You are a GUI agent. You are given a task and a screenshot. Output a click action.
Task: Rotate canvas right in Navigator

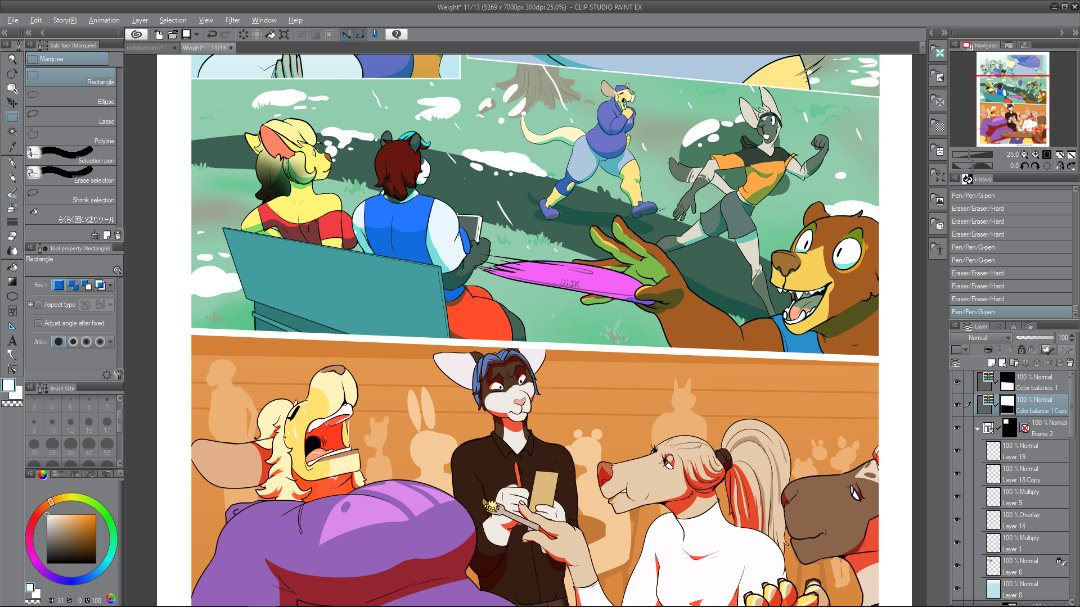1035,166
